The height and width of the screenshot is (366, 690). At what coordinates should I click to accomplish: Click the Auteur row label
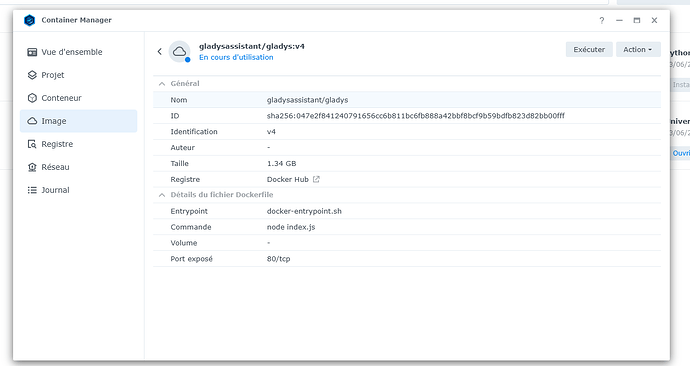point(183,147)
